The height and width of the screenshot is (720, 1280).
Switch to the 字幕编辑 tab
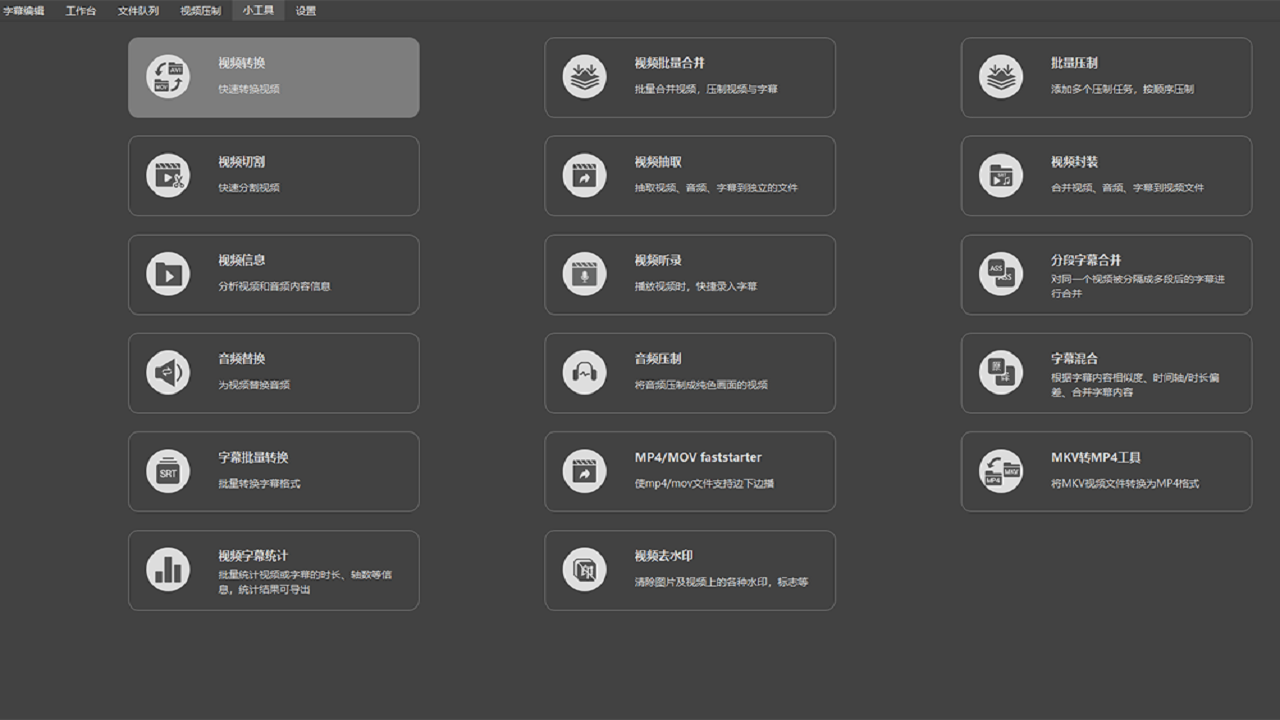[24, 11]
